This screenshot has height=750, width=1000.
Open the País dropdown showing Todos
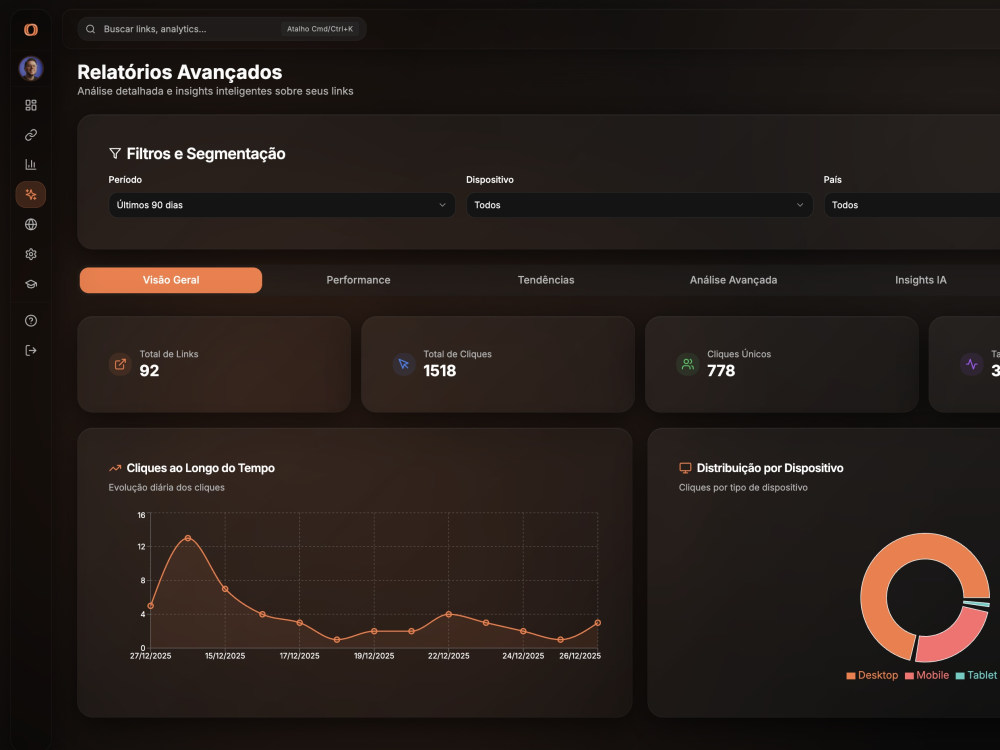click(x=912, y=205)
